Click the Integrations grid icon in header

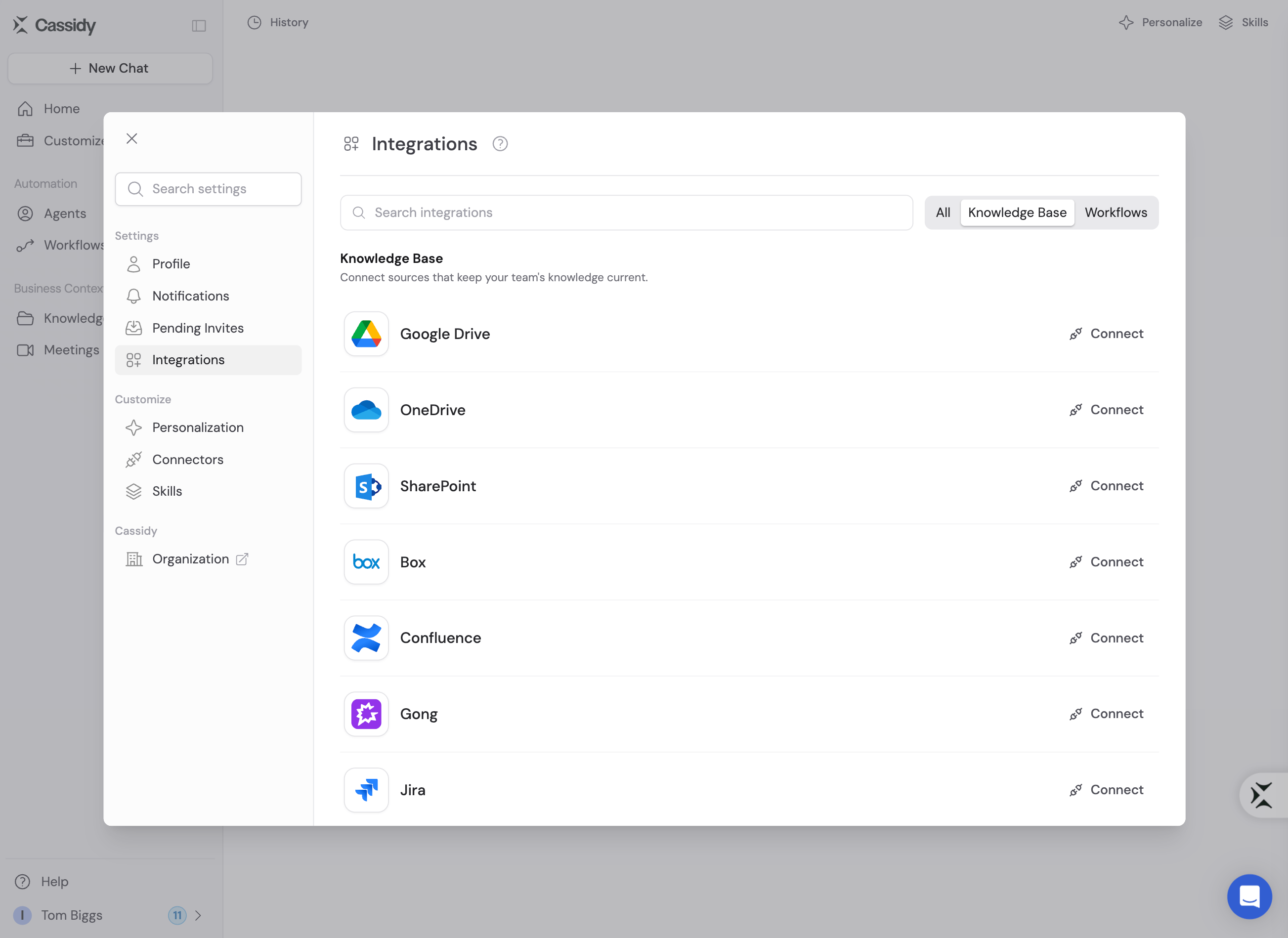point(351,144)
